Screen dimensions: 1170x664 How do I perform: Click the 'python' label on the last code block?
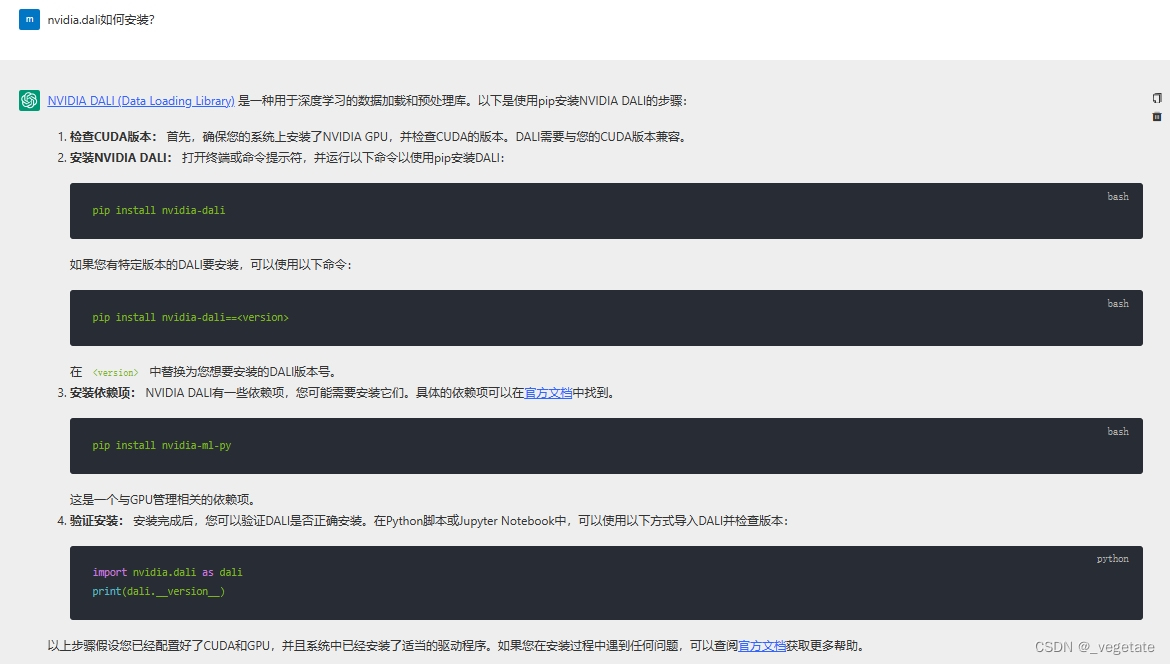click(x=1112, y=559)
